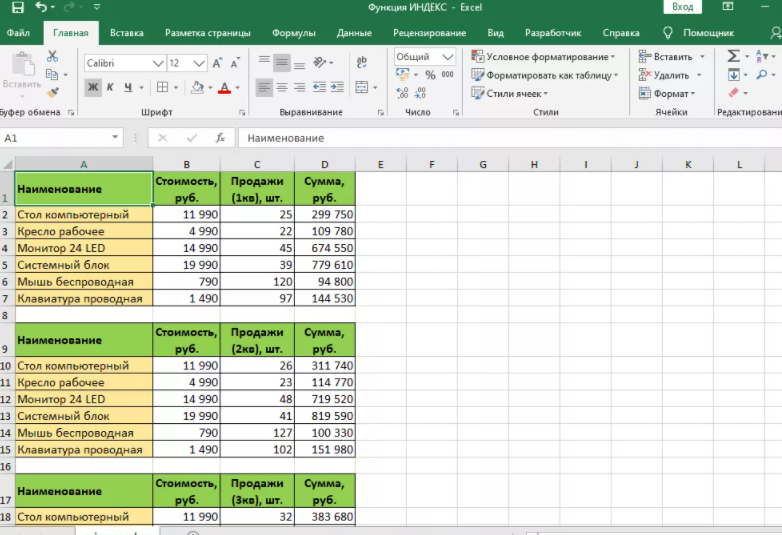Change text orientation using the angled text icon

[319, 62]
